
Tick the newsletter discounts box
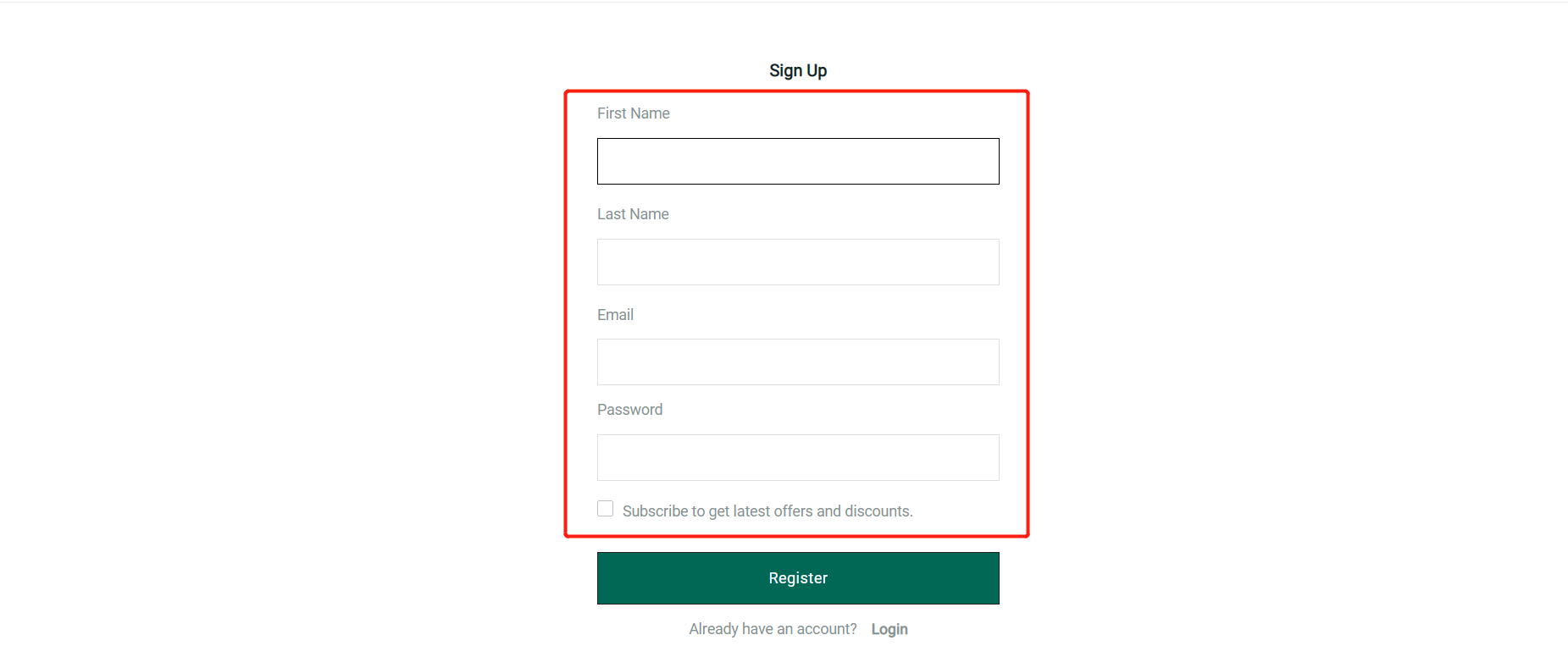(x=605, y=508)
